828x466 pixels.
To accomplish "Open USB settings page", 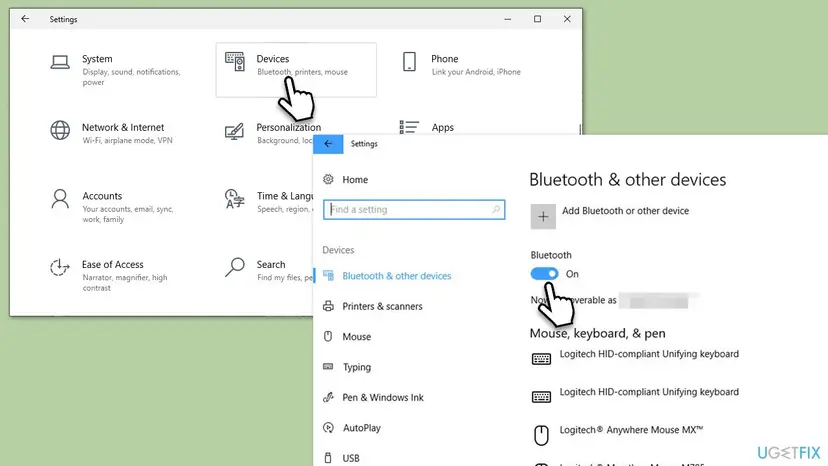I will point(351,458).
